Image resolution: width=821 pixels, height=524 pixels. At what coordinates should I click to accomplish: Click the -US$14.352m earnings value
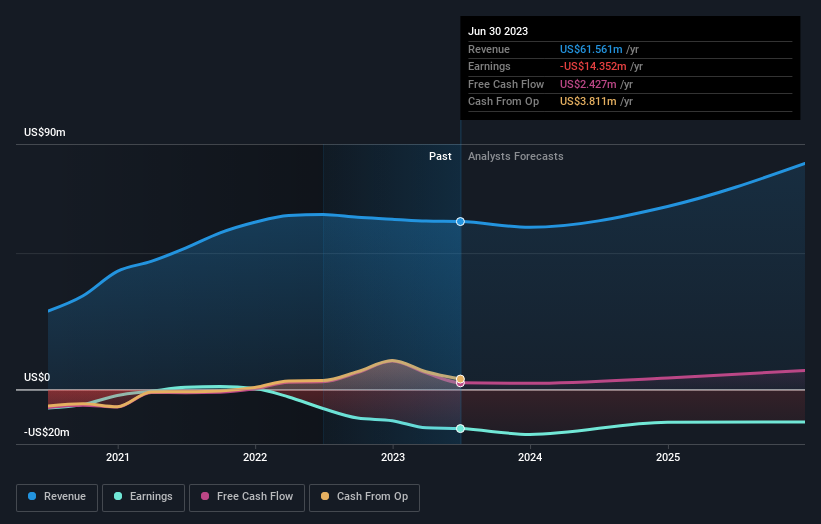point(593,66)
